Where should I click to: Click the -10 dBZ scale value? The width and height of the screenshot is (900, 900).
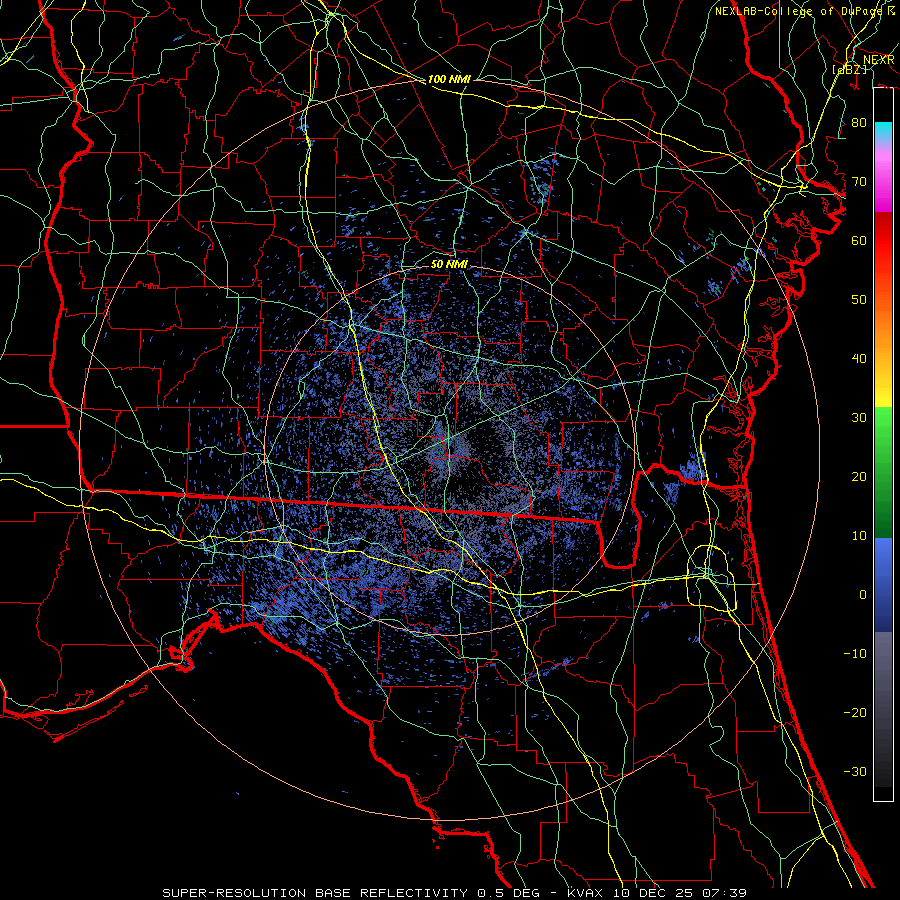[x=855, y=654]
